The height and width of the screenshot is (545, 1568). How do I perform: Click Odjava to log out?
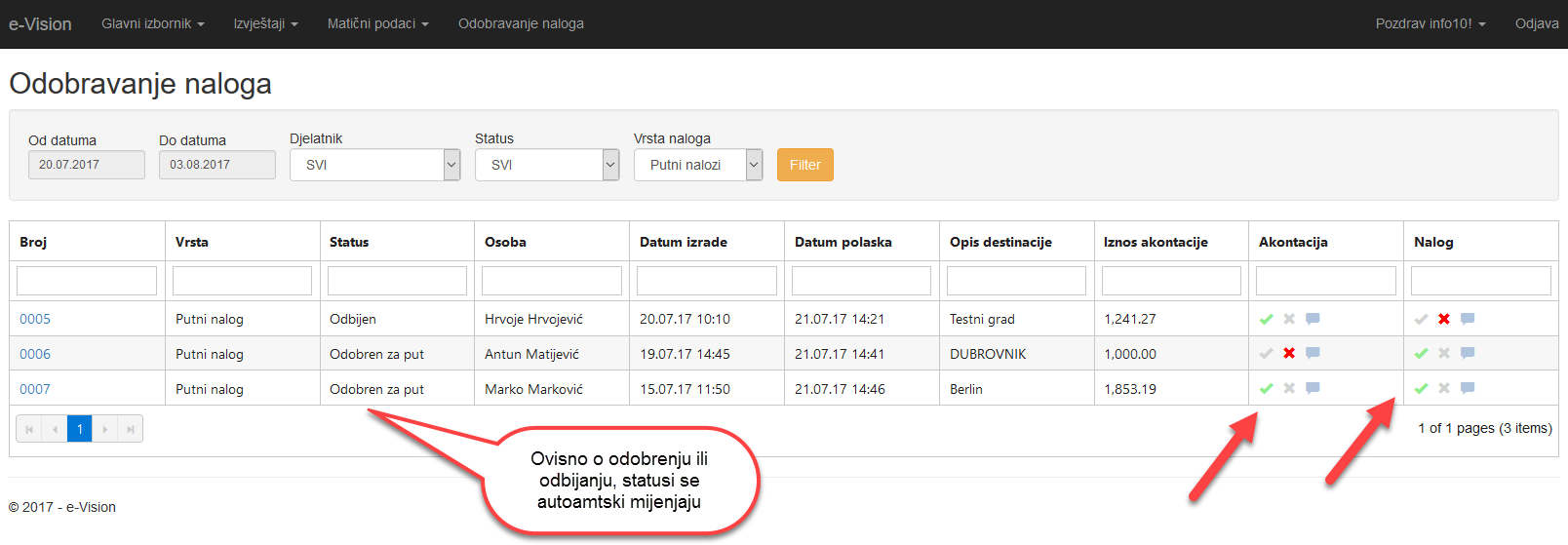pyautogui.click(x=1537, y=23)
